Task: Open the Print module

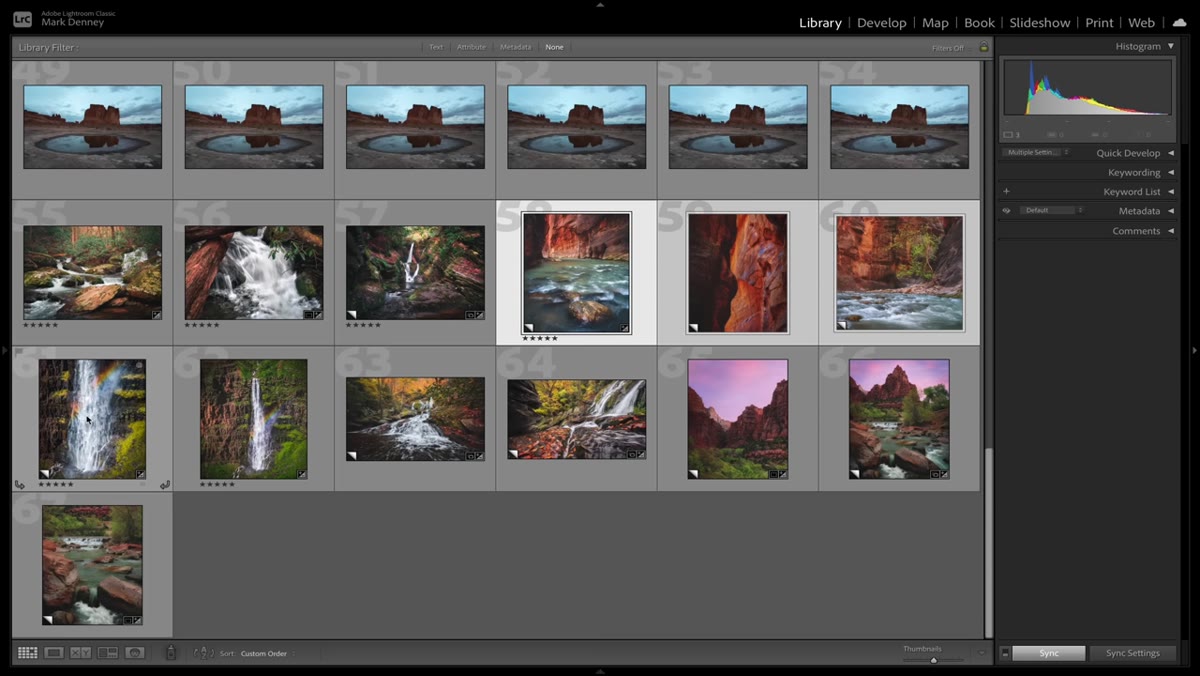Action: [1099, 22]
